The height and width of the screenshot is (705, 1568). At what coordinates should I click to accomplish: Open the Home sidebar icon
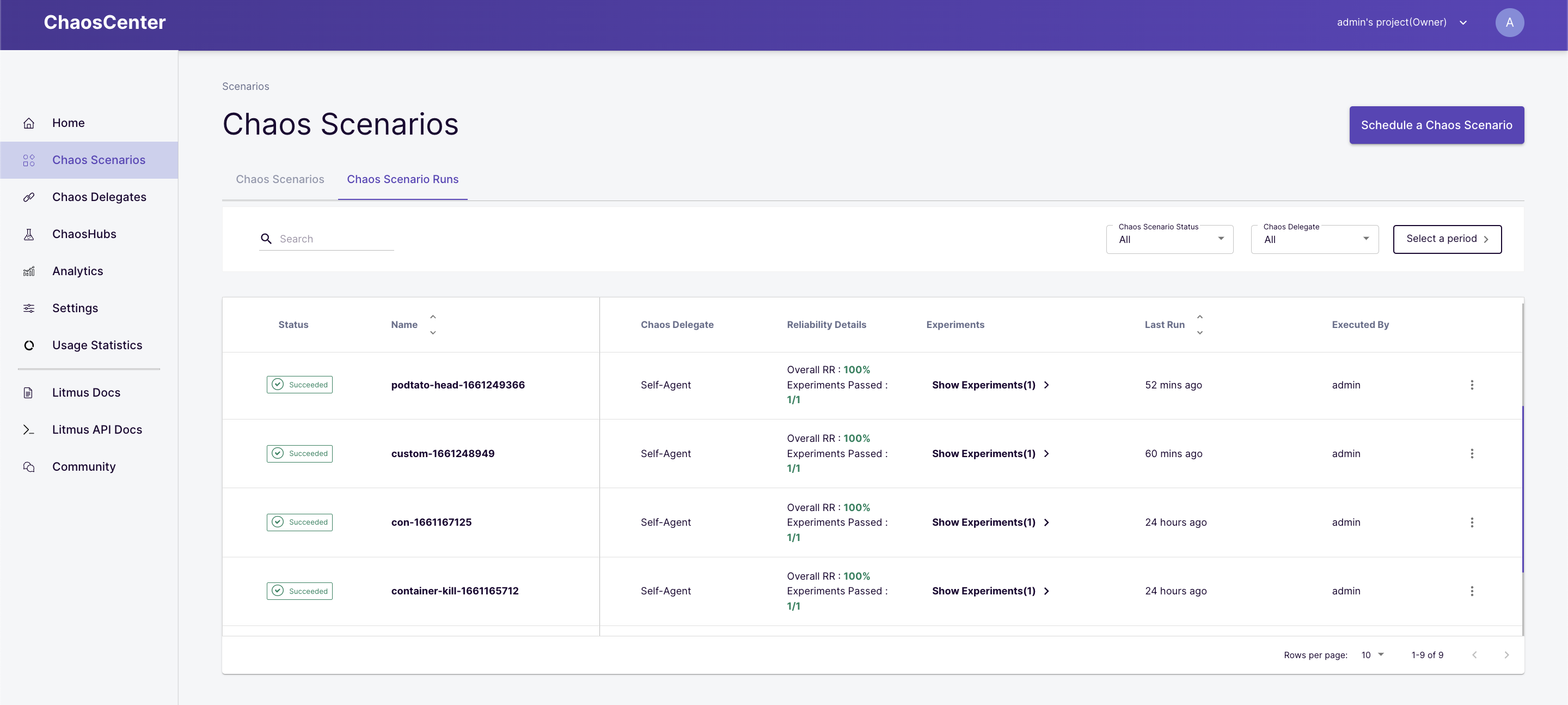click(29, 123)
